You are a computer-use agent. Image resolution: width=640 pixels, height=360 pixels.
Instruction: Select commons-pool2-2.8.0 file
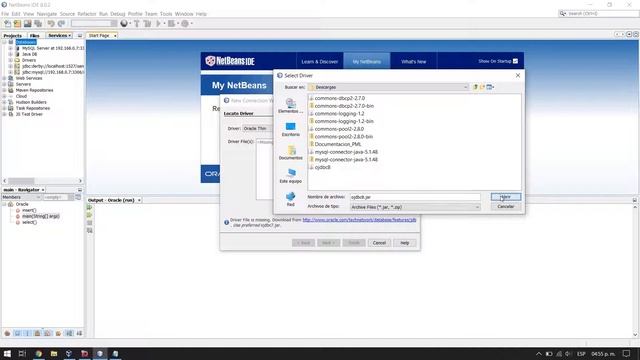tap(336, 129)
